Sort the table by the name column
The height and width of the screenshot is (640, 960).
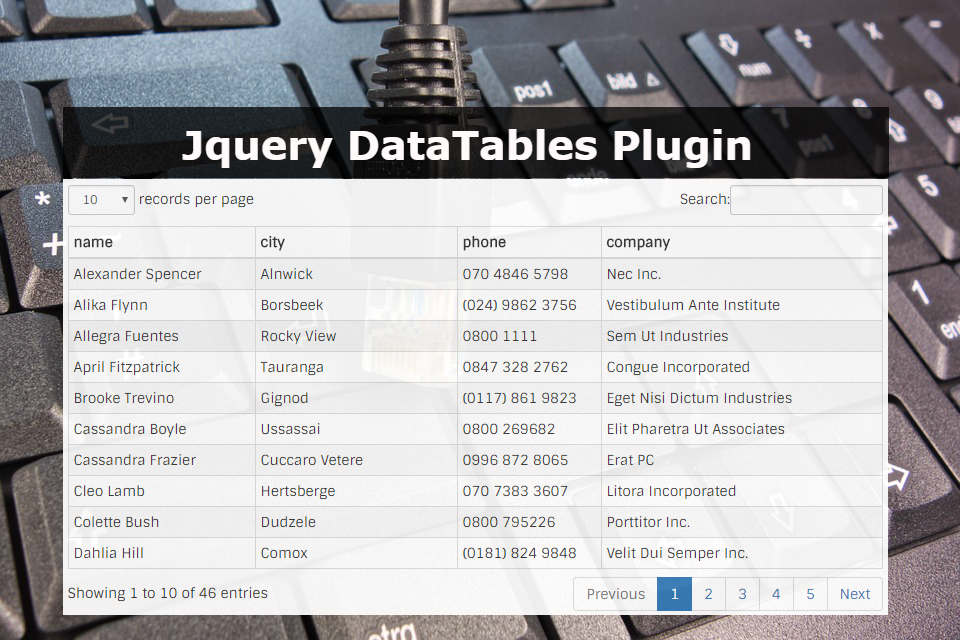[x=93, y=241]
